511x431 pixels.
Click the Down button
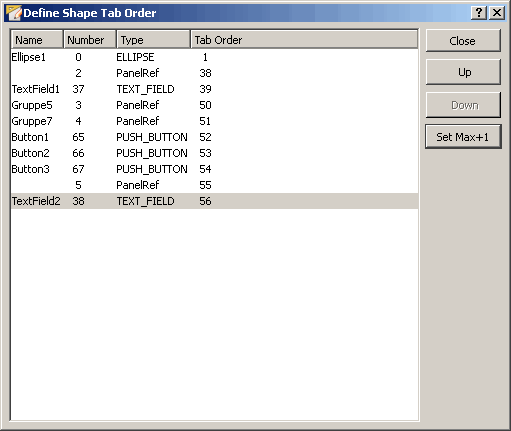(x=463, y=105)
